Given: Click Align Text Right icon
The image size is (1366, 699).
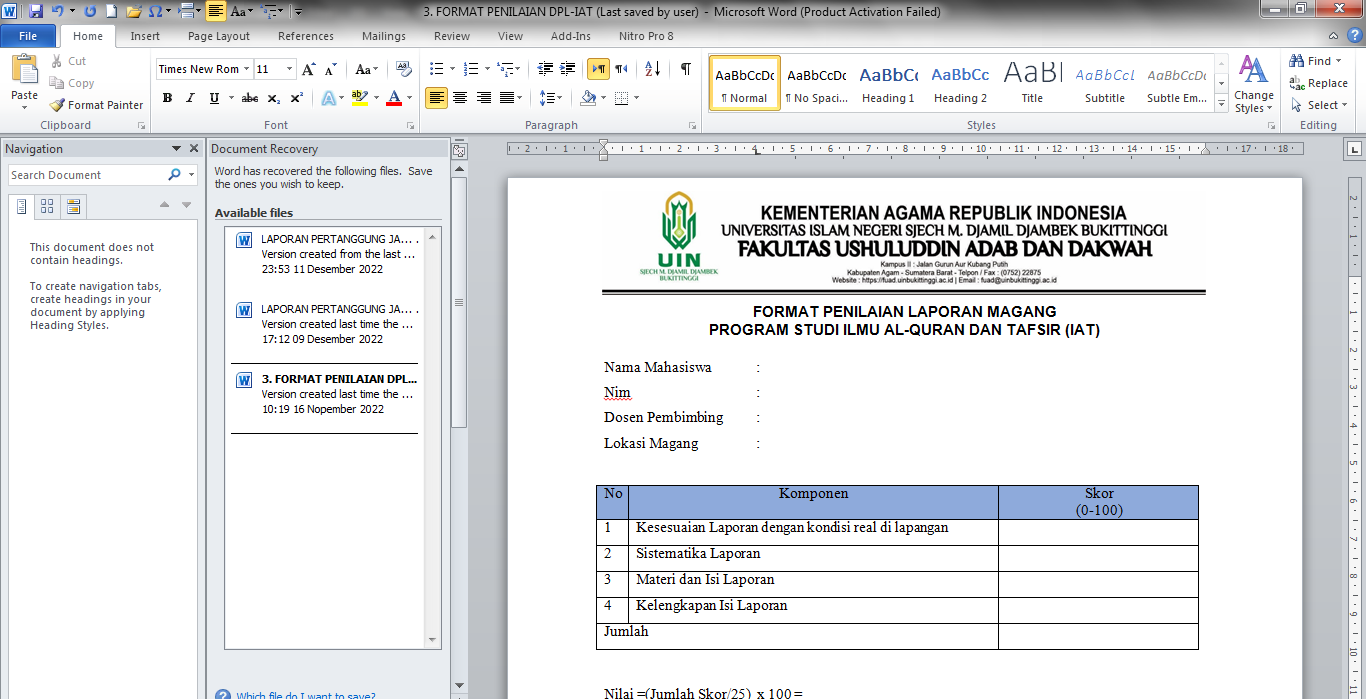Looking at the screenshot, I should coord(484,98).
